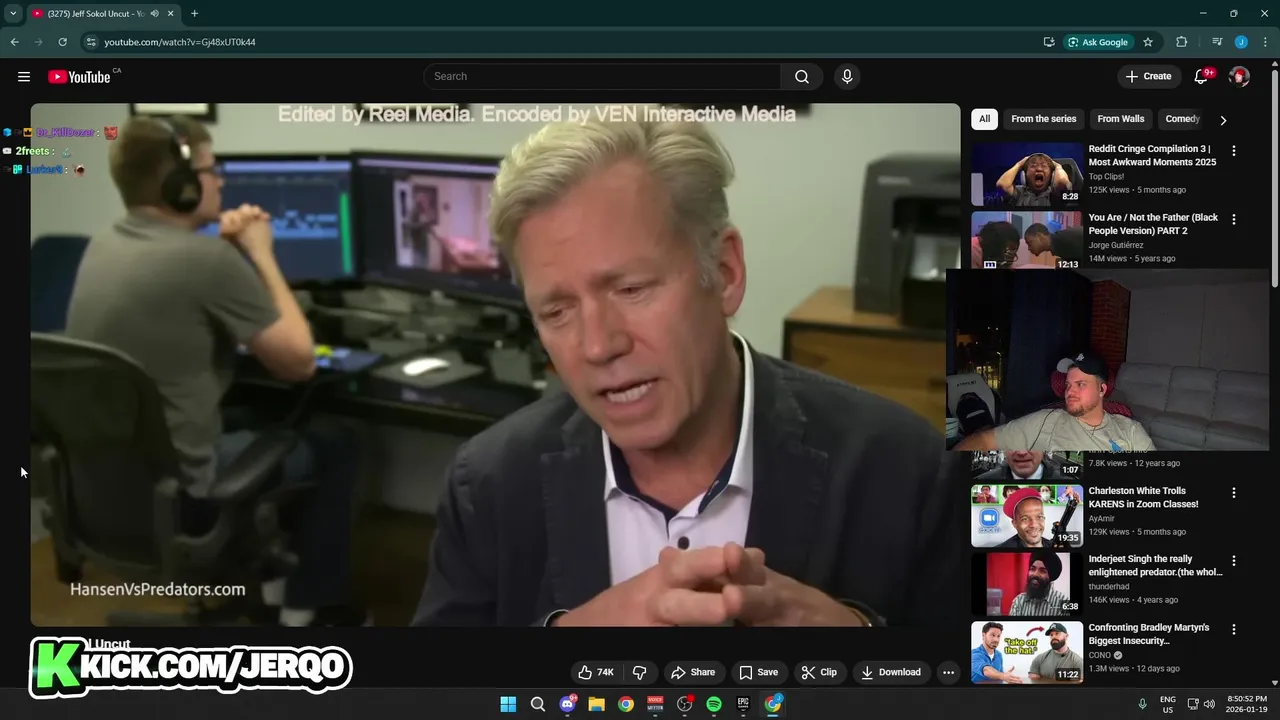Create a Clip of the video
Image resolution: width=1280 pixels, height=720 pixels.
click(819, 672)
